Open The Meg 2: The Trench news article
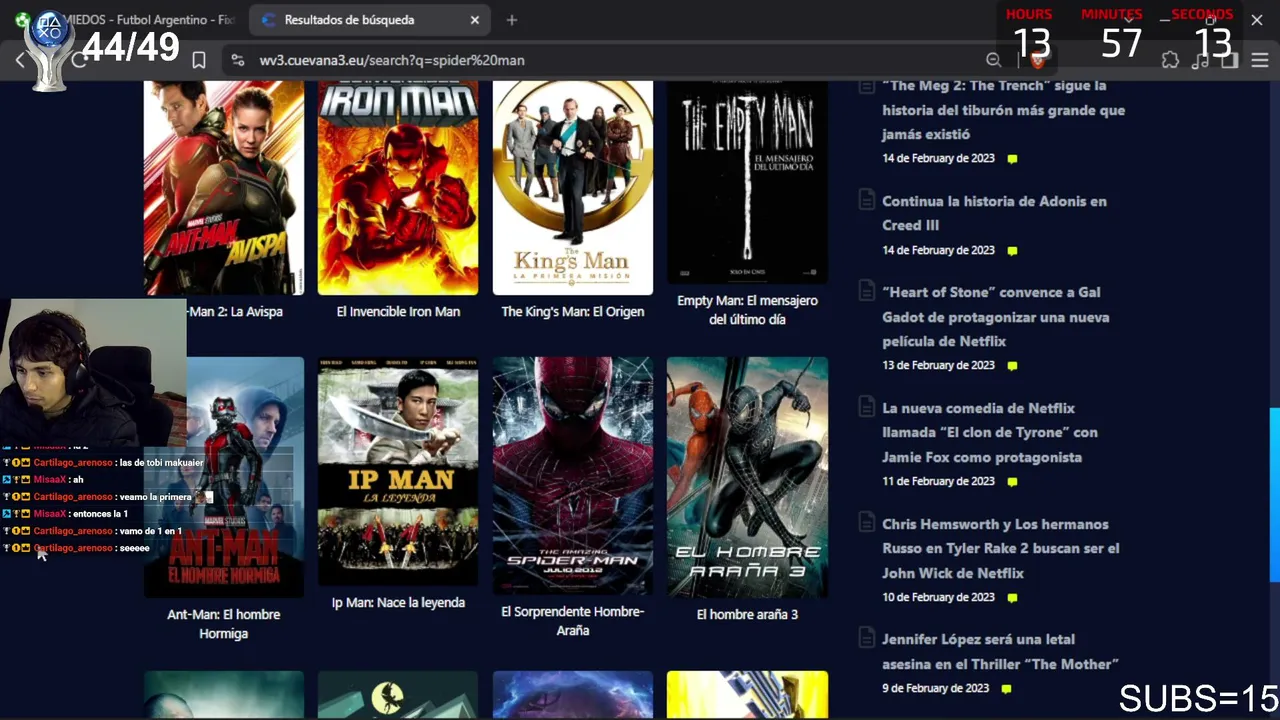Screen dimensions: 1280x720 click(x=1003, y=110)
